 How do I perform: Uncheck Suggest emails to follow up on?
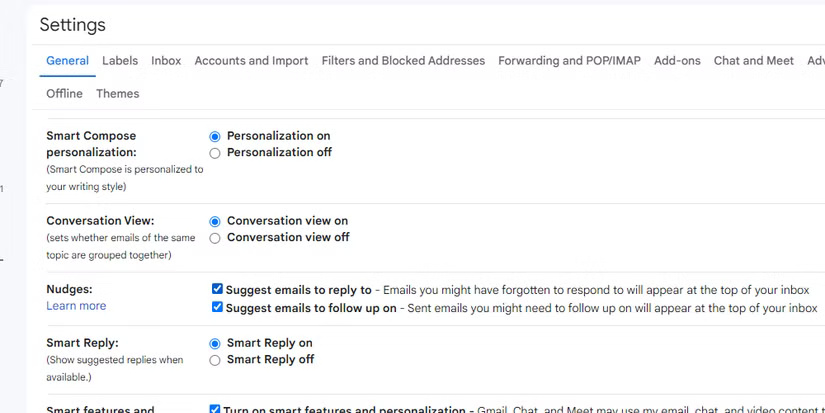[217, 308]
